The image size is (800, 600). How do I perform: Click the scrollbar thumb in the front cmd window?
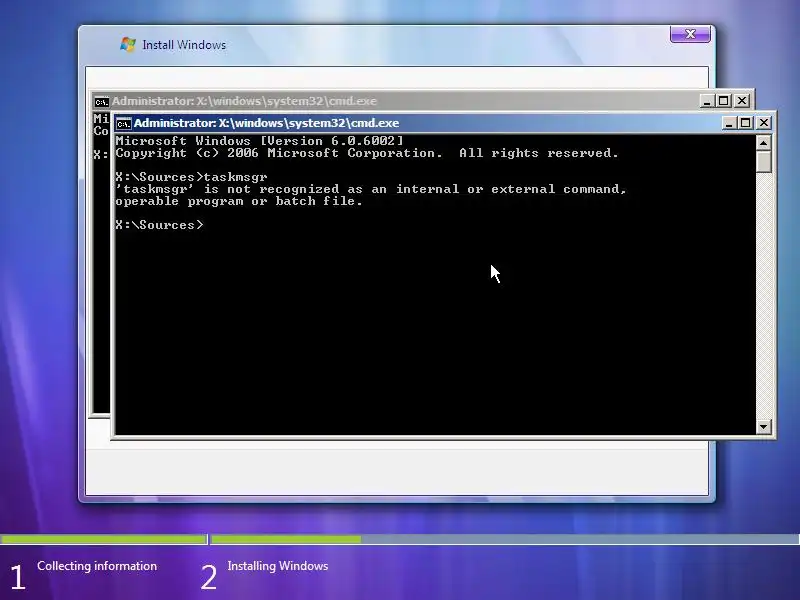pyautogui.click(x=763, y=162)
